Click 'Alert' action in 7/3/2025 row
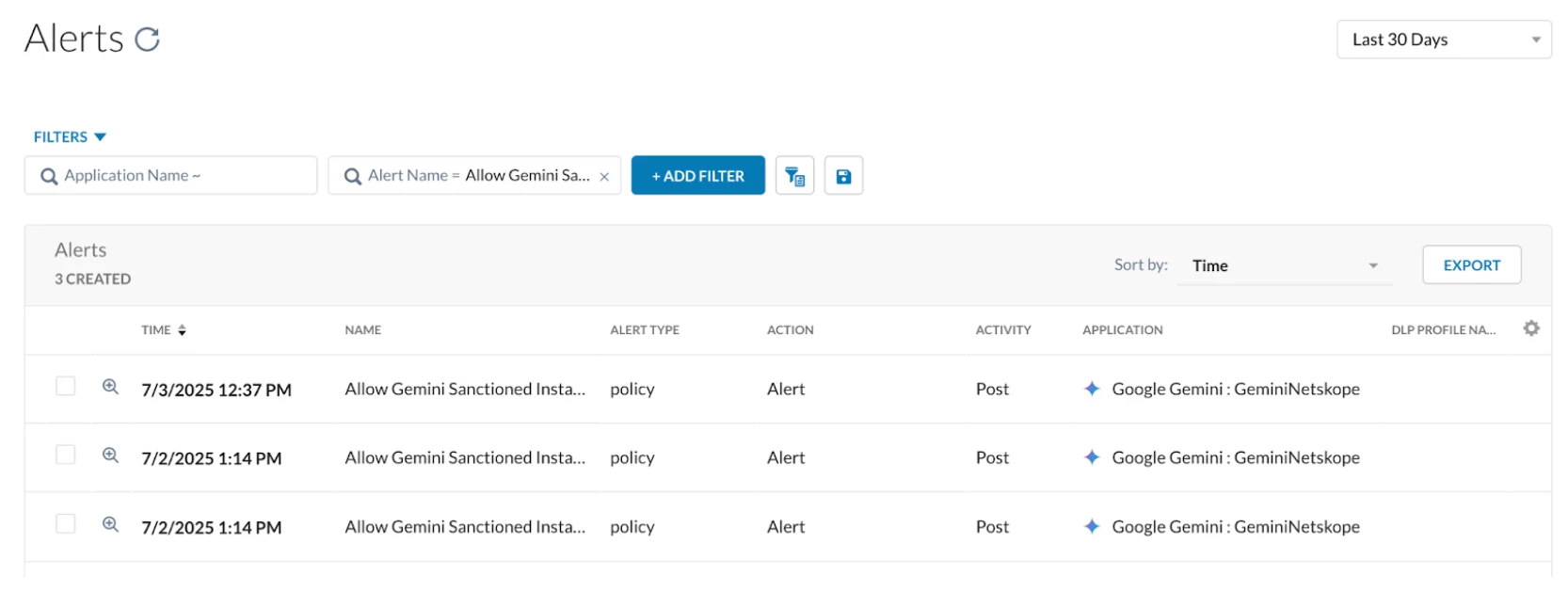Viewport: 1568px width, 591px height. pos(786,389)
